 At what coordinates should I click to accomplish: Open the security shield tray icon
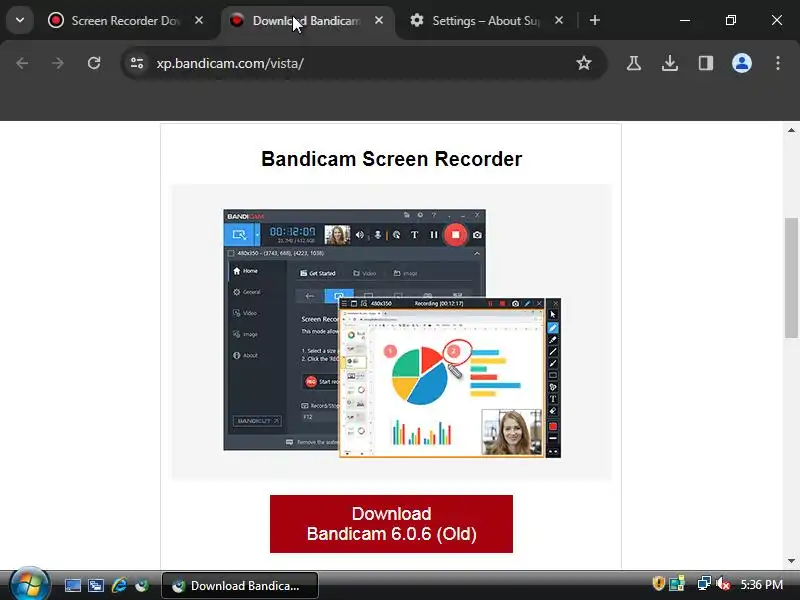pos(658,583)
